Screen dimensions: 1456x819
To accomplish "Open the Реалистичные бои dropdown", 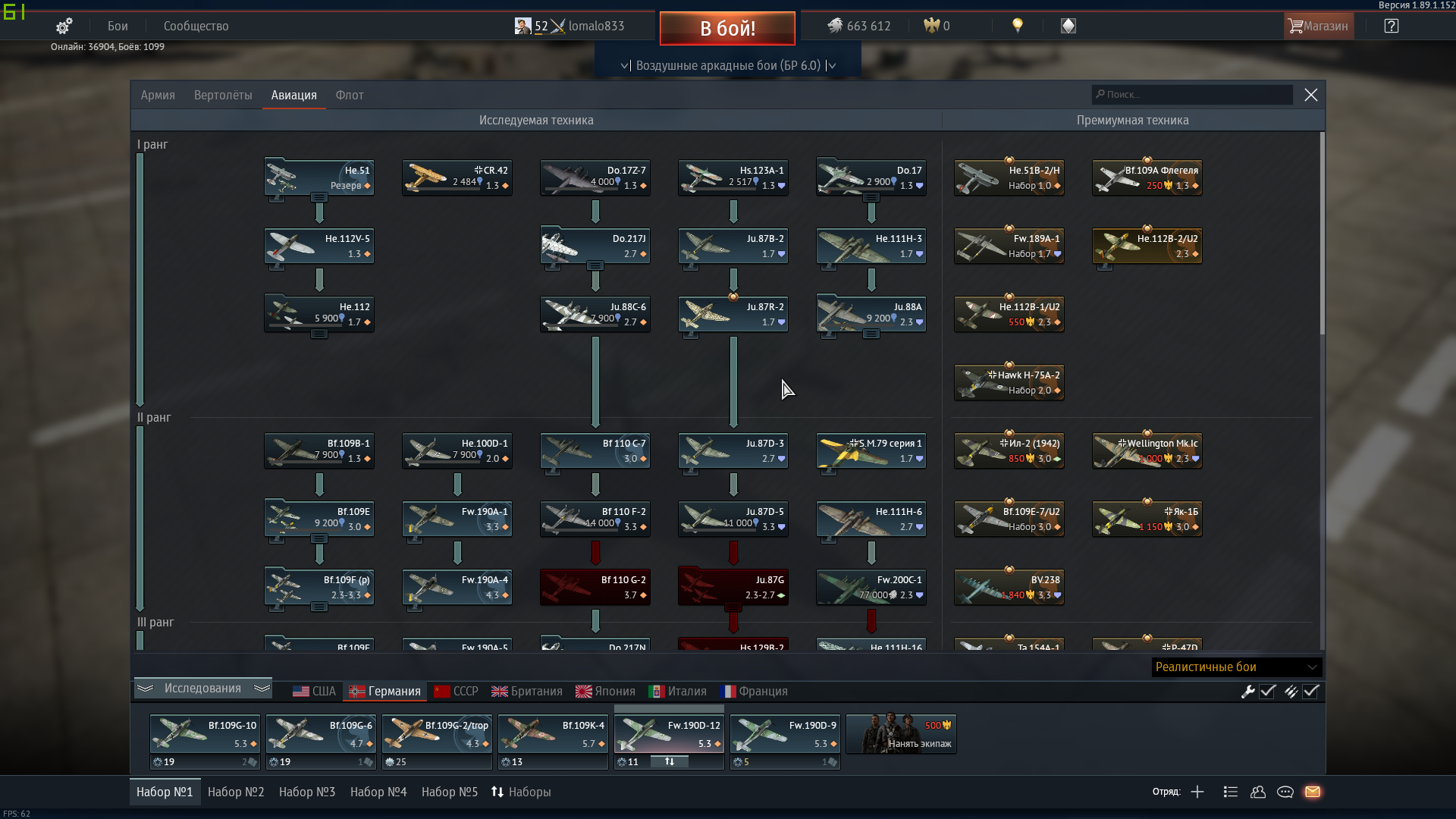I will tap(1237, 667).
